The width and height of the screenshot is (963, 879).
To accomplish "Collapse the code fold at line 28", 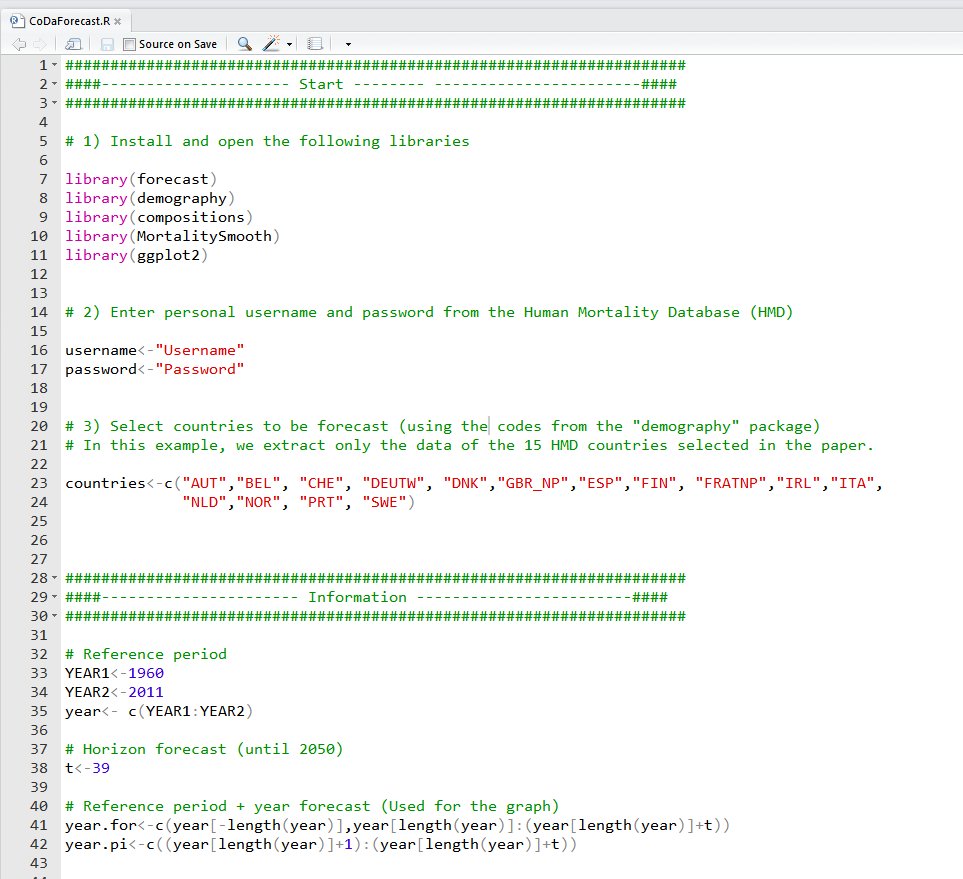I will [54, 578].
